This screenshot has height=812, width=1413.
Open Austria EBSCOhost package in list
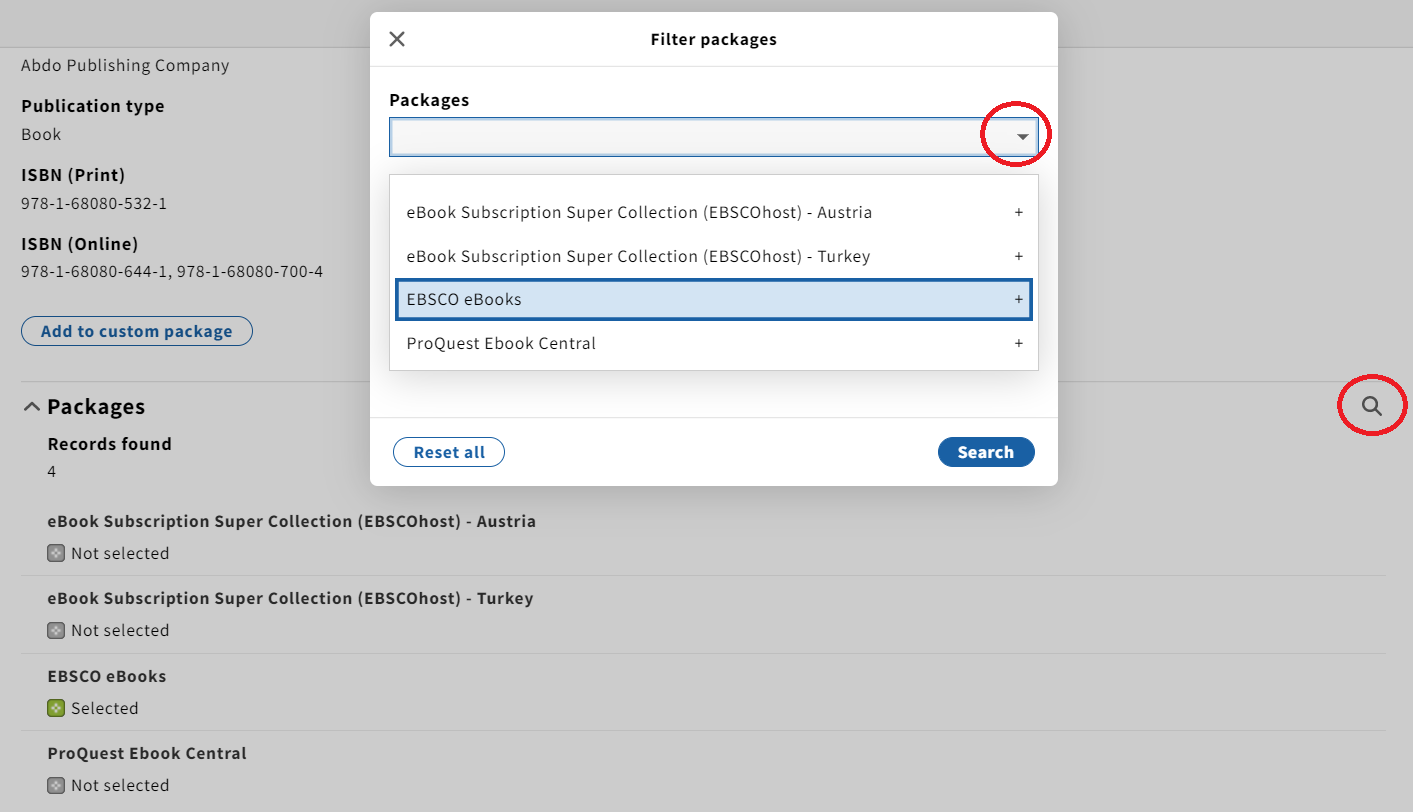click(x=292, y=521)
